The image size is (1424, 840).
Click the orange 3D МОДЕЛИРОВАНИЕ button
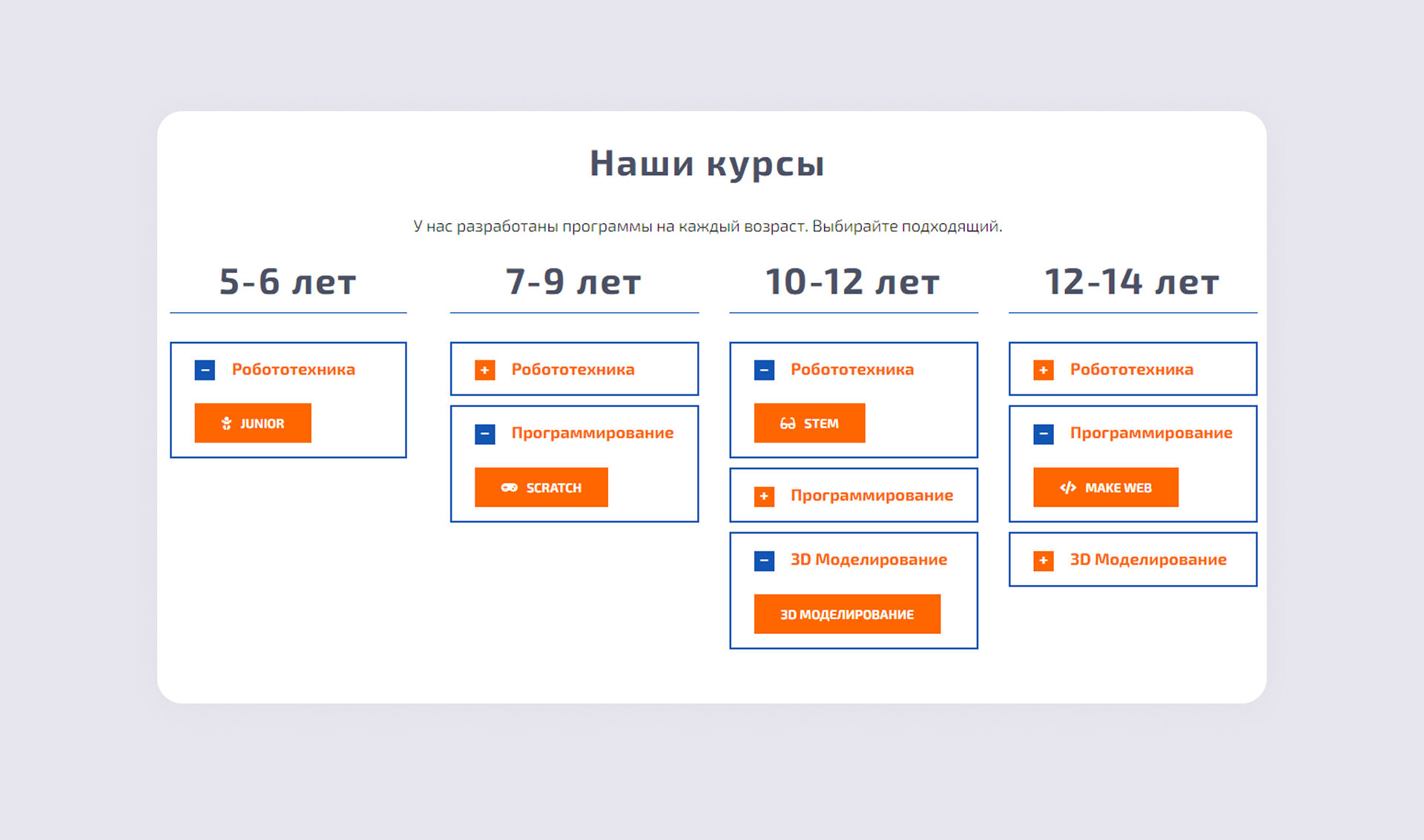847,614
